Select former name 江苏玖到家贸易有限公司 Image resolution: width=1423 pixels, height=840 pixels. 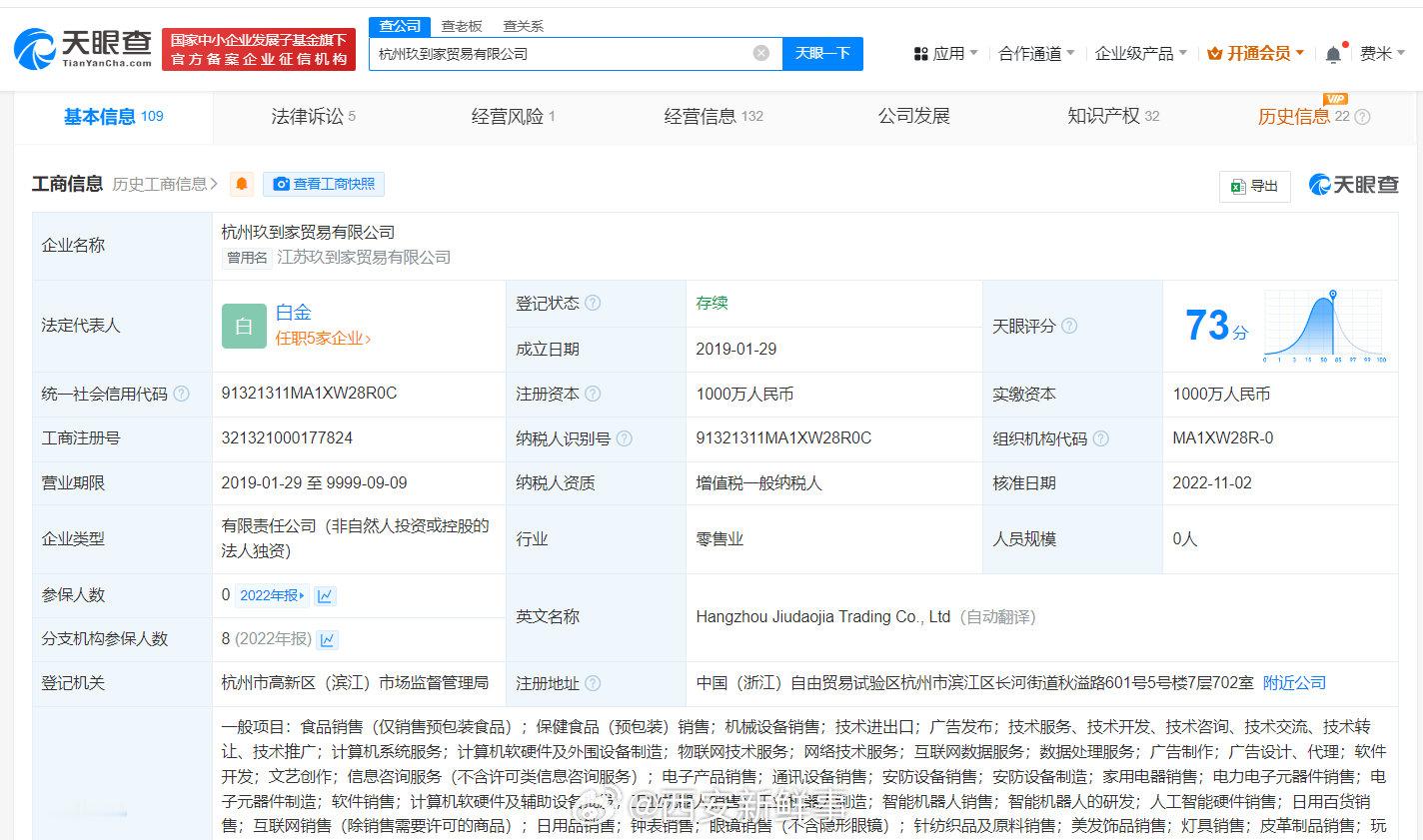pyautogui.click(x=364, y=258)
